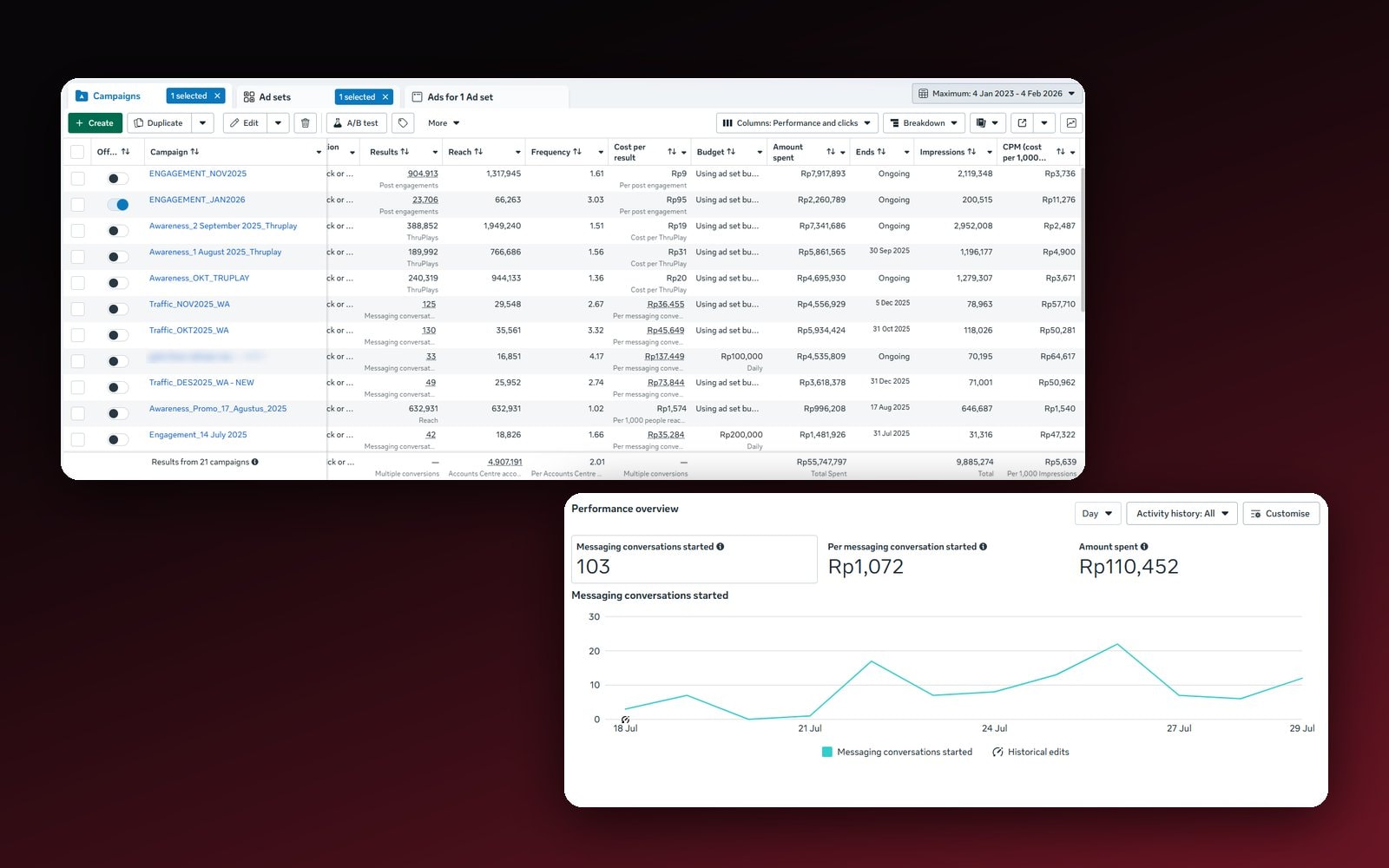Click info icon next to Messaging conversations started

(721, 547)
